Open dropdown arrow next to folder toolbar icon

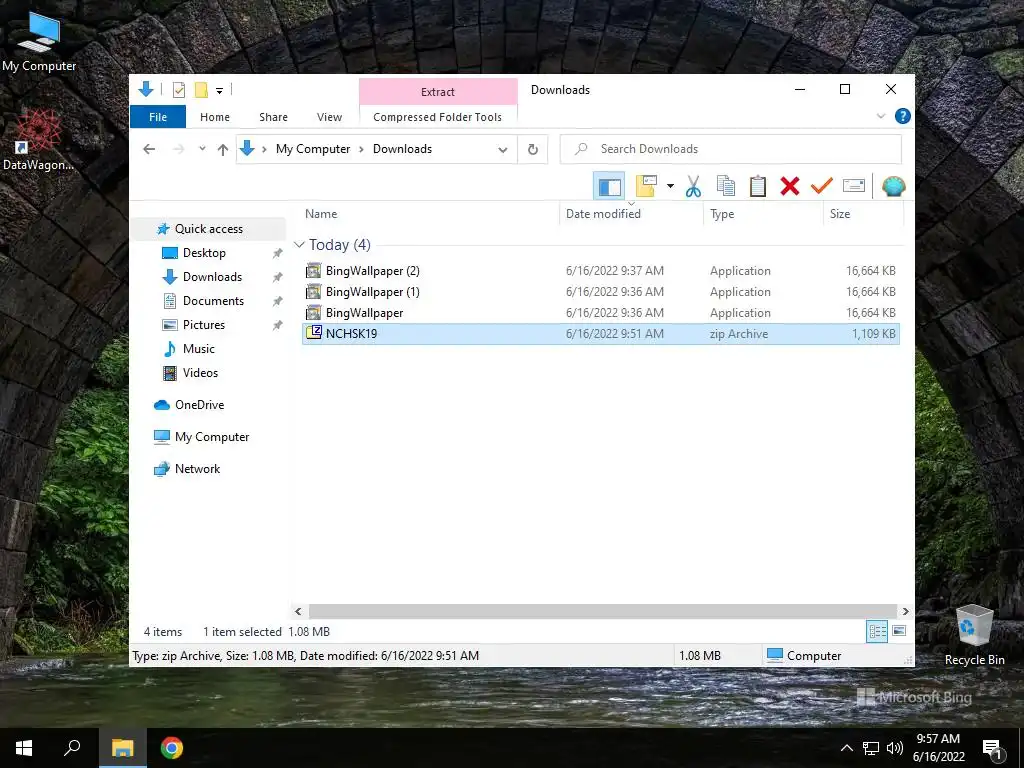click(670, 186)
